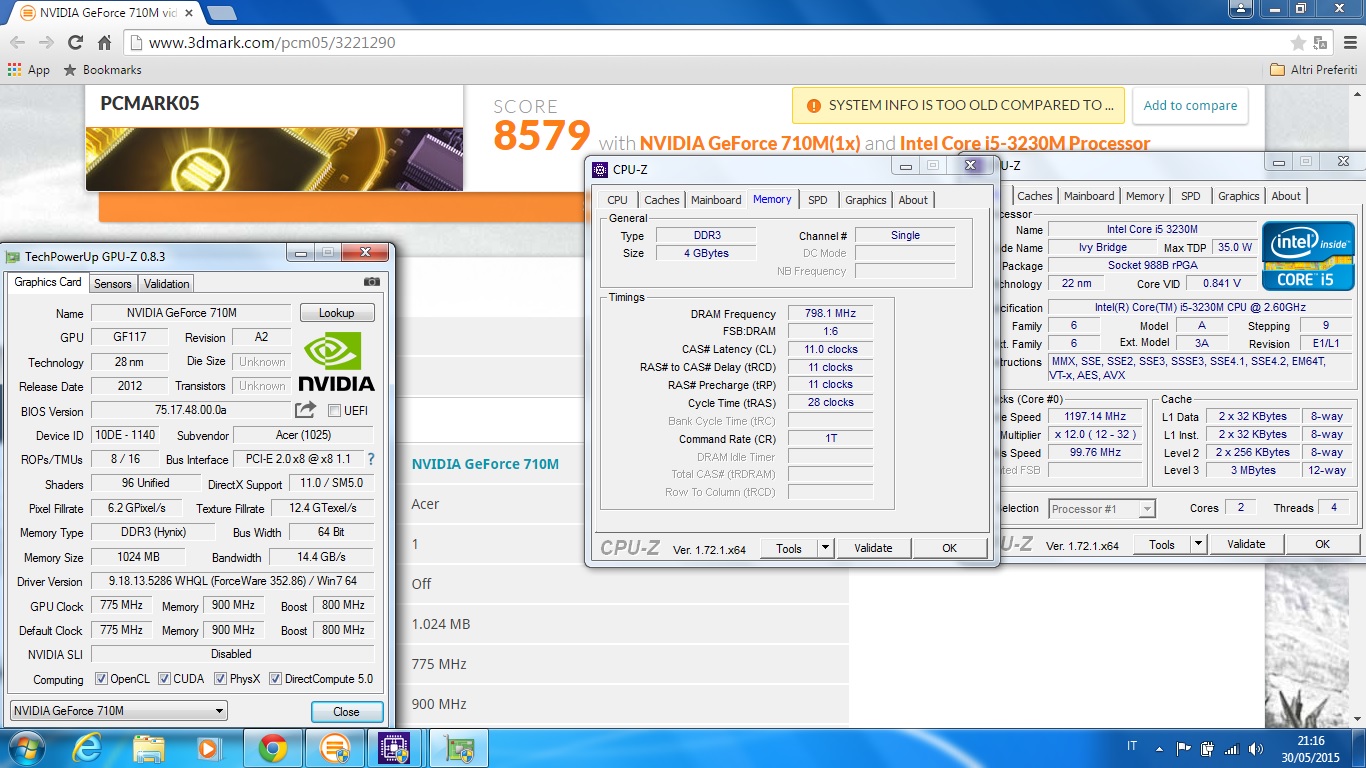Open the Mainboard tab in front CPU-Z
Screen dimensions: 1366x768
click(x=717, y=200)
